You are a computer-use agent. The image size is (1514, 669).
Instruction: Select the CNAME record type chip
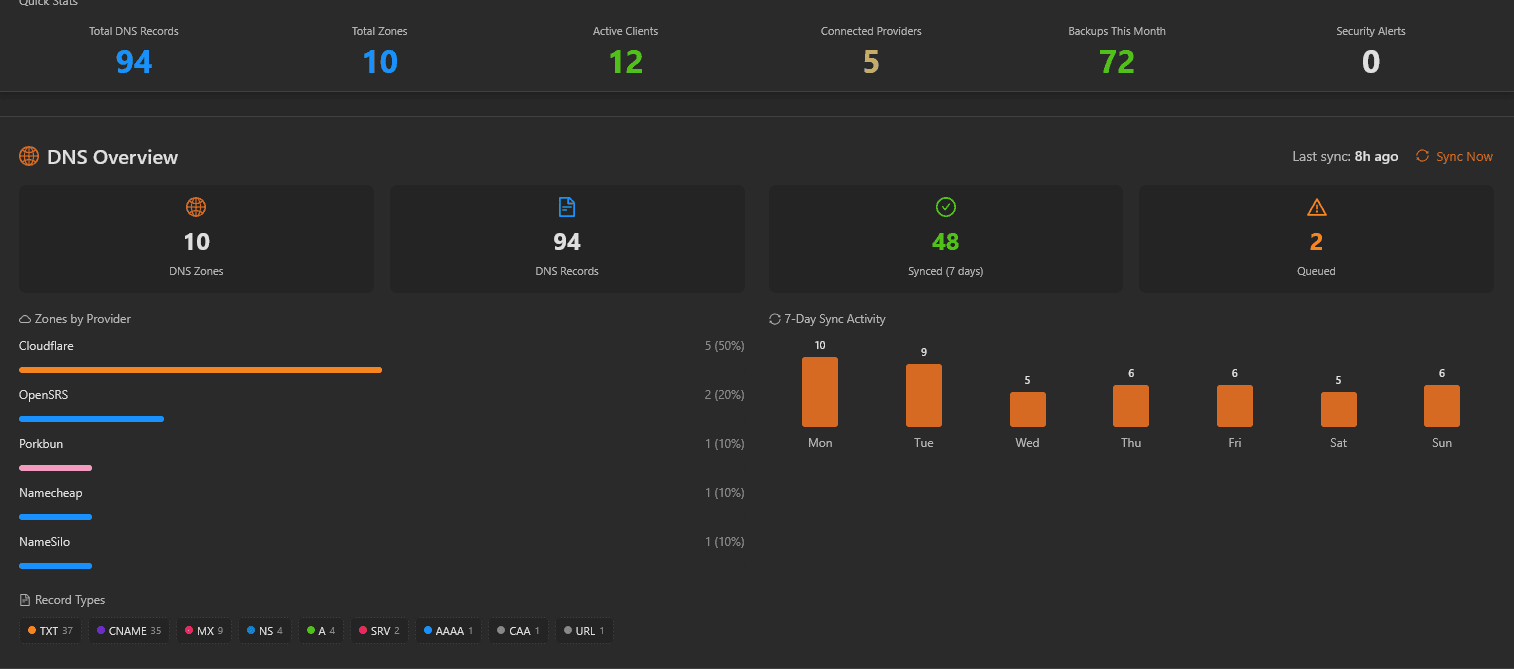click(129, 631)
